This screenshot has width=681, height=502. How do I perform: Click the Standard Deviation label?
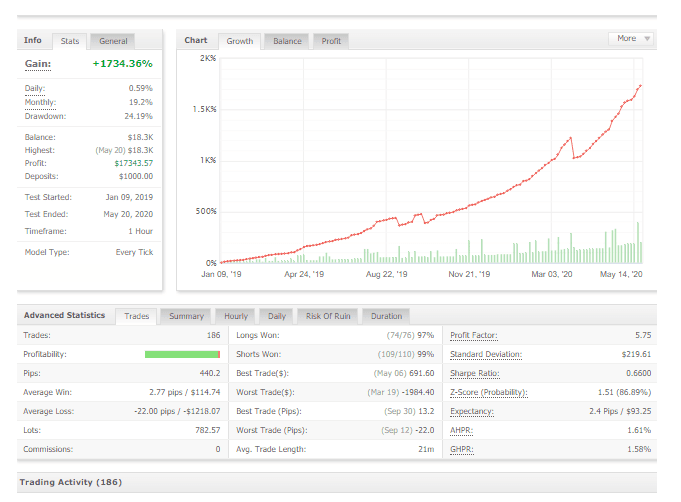tap(486, 354)
